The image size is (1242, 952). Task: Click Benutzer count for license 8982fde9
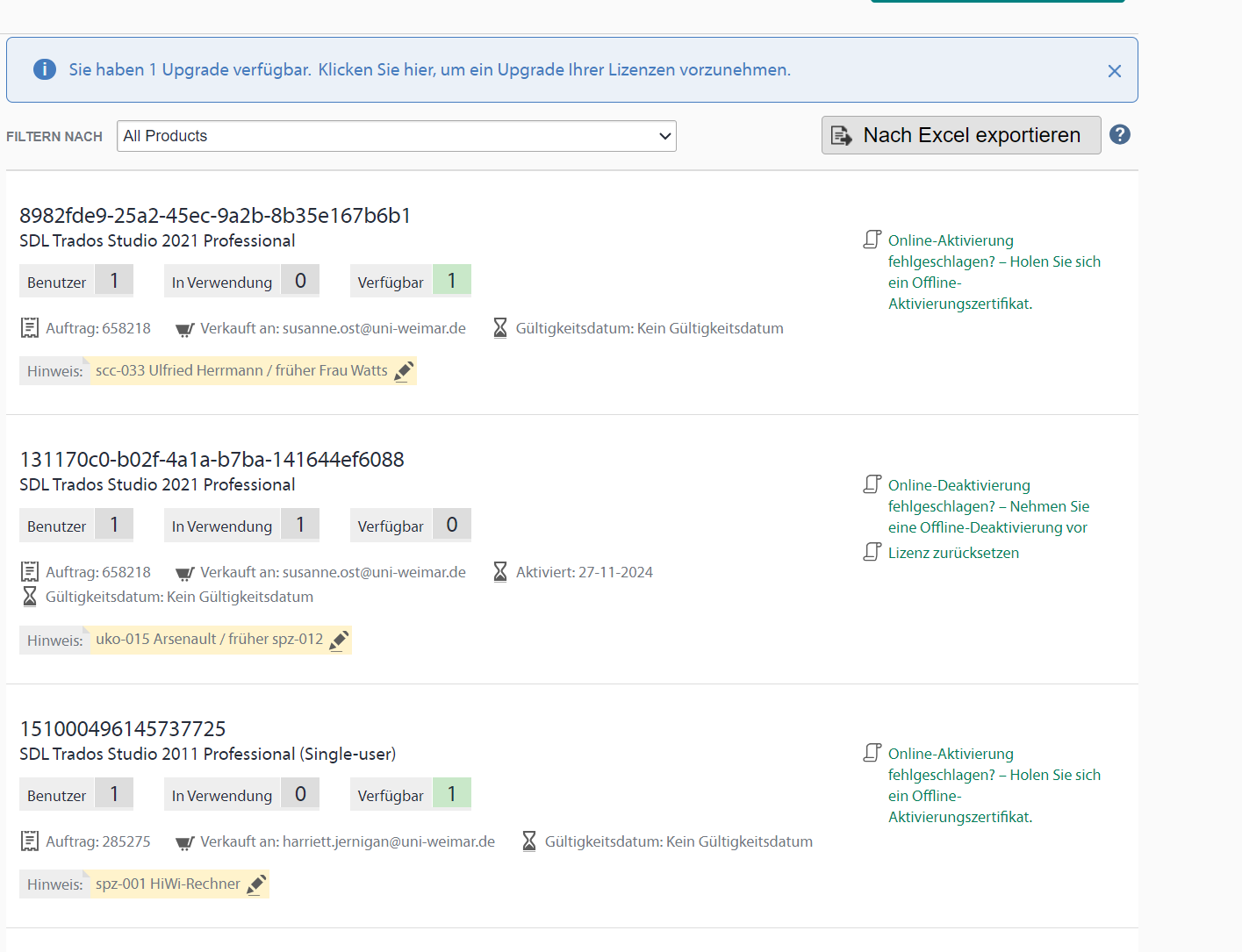coord(114,281)
